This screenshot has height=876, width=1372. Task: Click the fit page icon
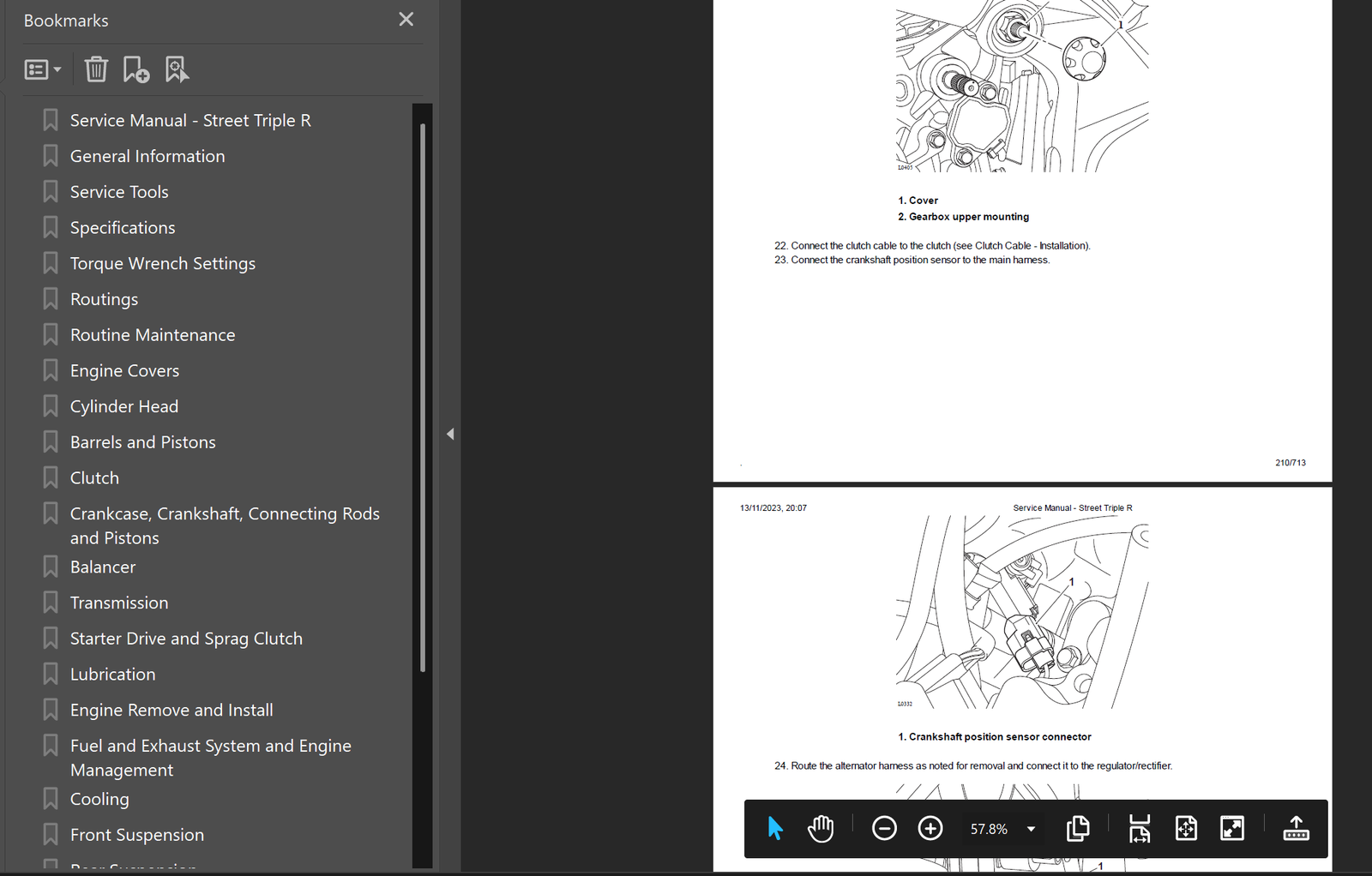click(1186, 828)
